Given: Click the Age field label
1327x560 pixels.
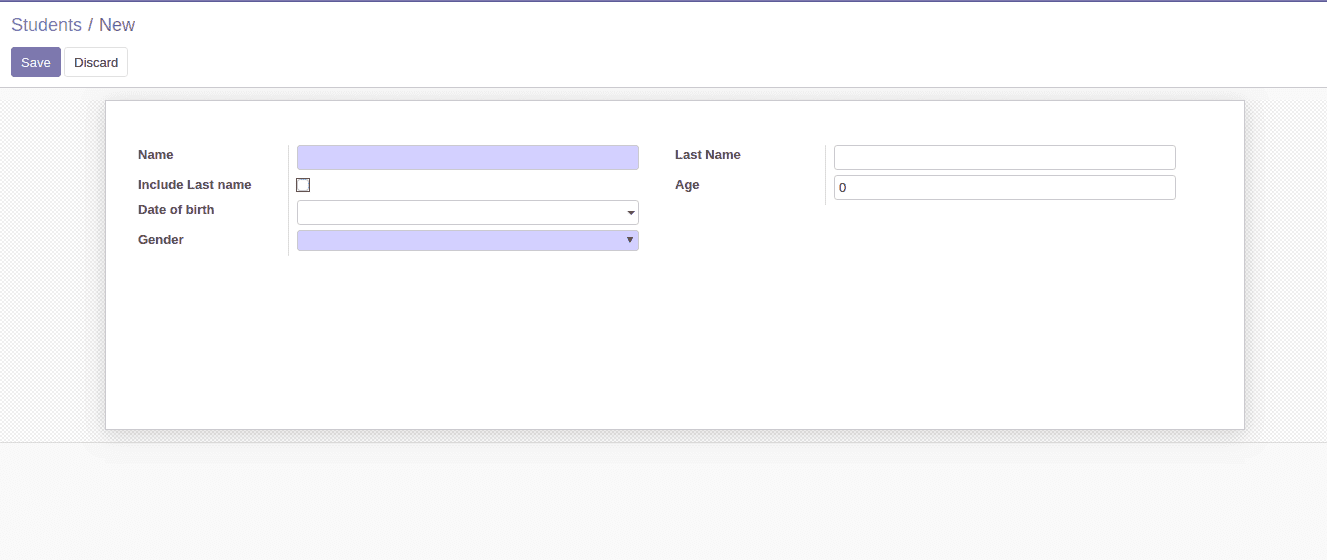Looking at the screenshot, I should point(687,185).
